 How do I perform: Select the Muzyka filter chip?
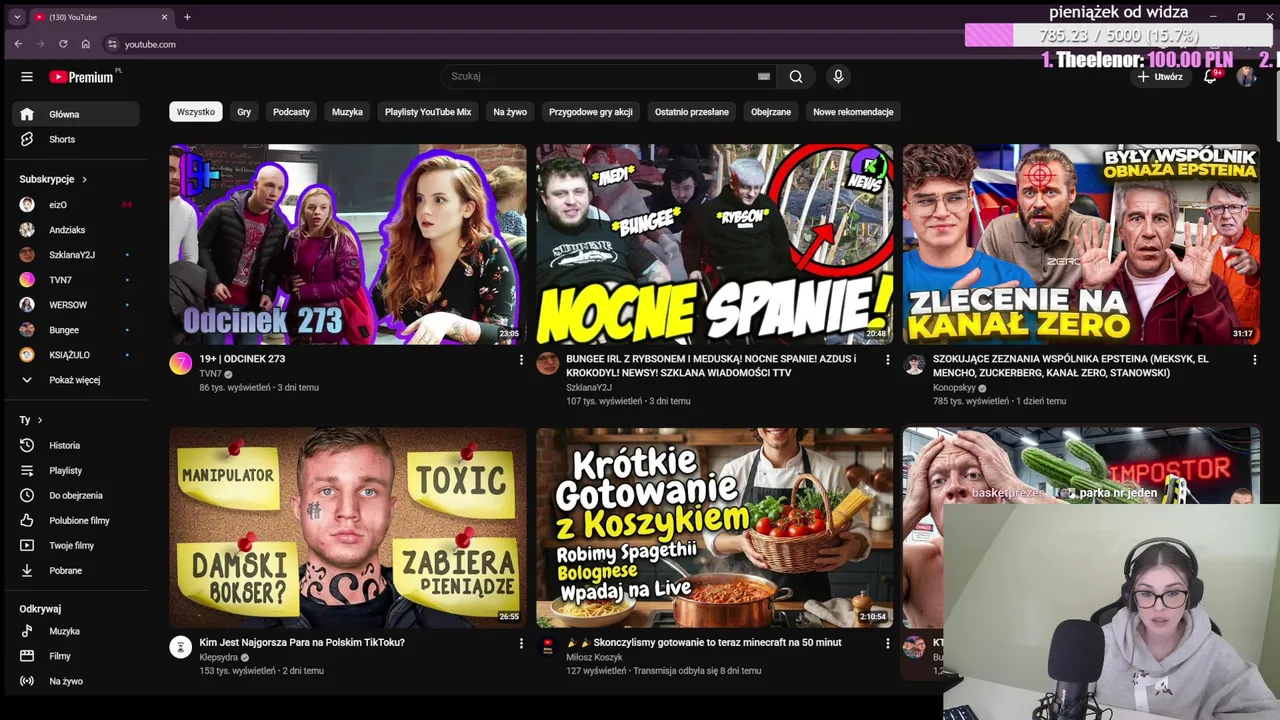click(x=347, y=112)
